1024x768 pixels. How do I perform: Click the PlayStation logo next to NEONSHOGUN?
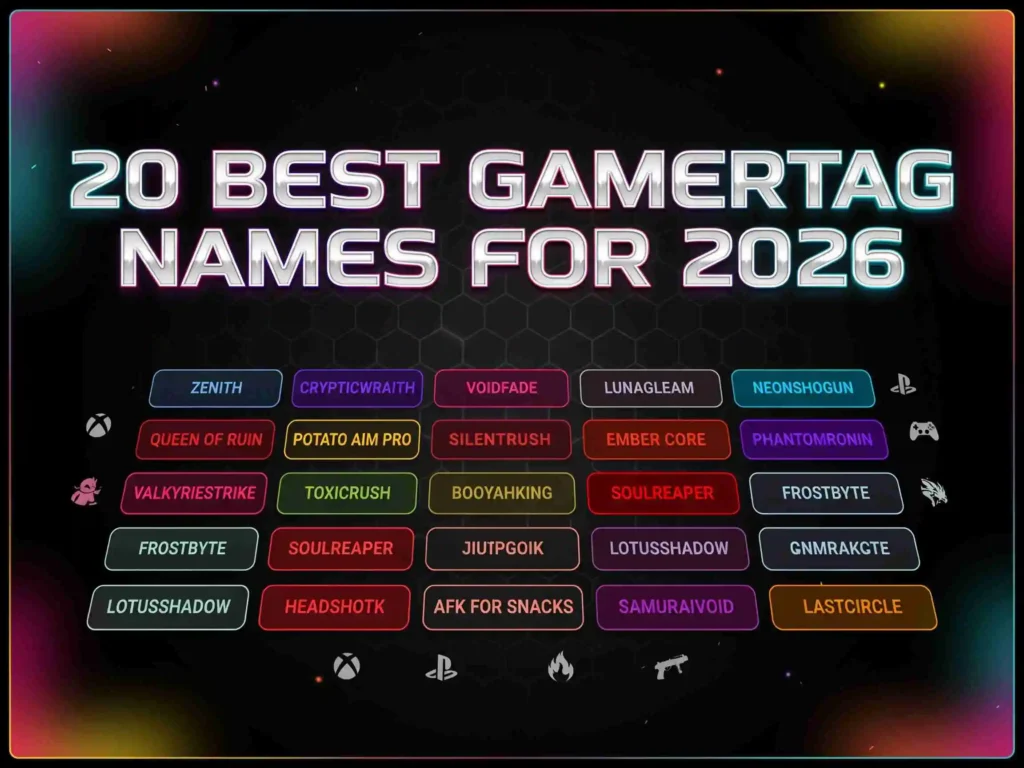pos(904,385)
